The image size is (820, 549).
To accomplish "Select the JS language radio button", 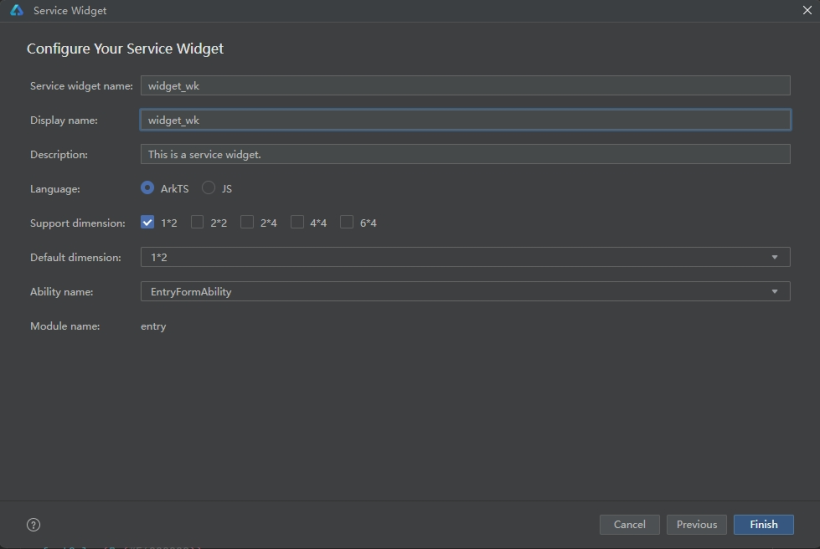I will coord(209,188).
